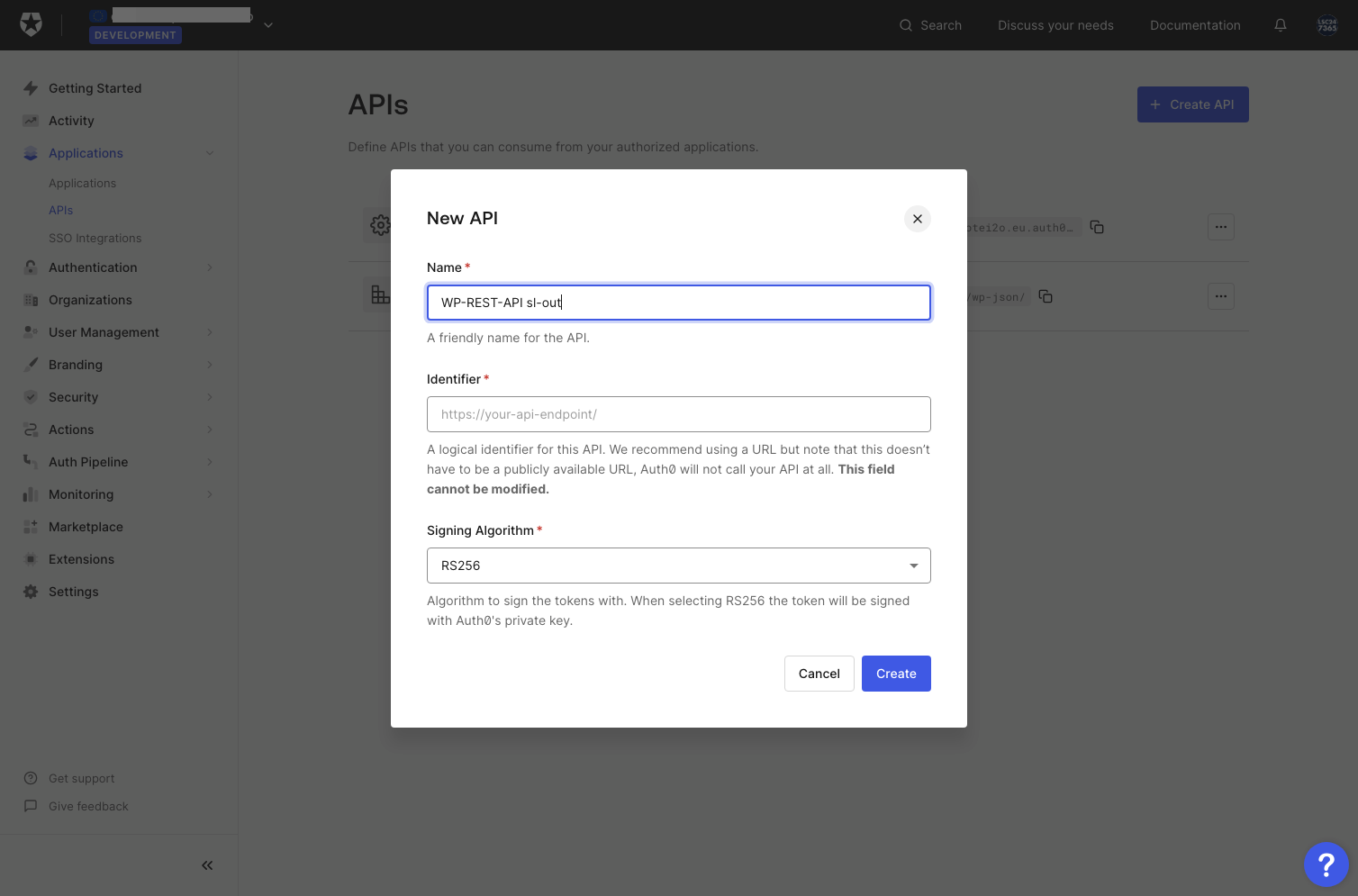Screen dimensions: 1358x896
Task: Click the User Management people icon
Action: tap(31, 332)
